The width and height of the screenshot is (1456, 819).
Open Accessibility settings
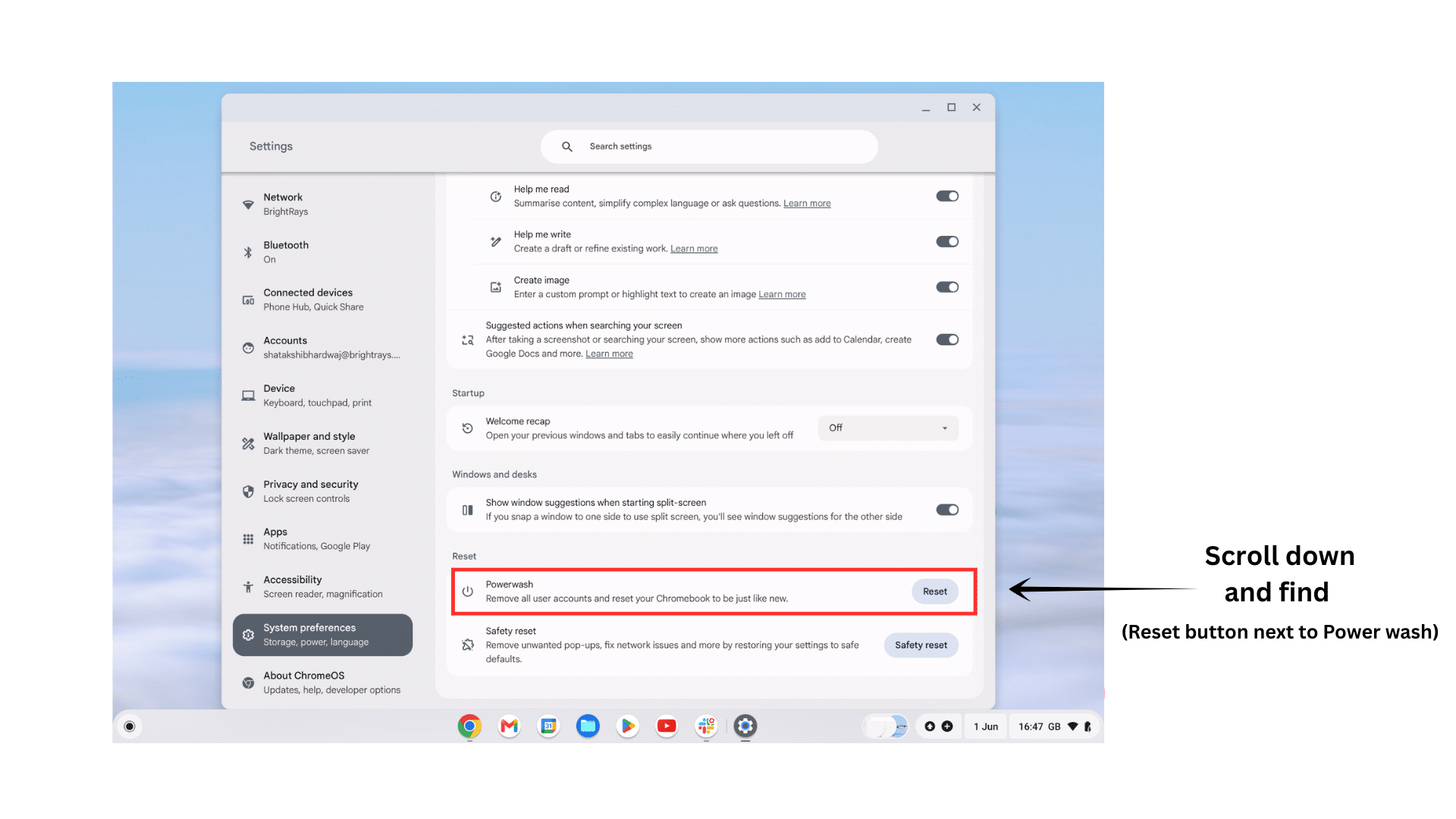322,586
